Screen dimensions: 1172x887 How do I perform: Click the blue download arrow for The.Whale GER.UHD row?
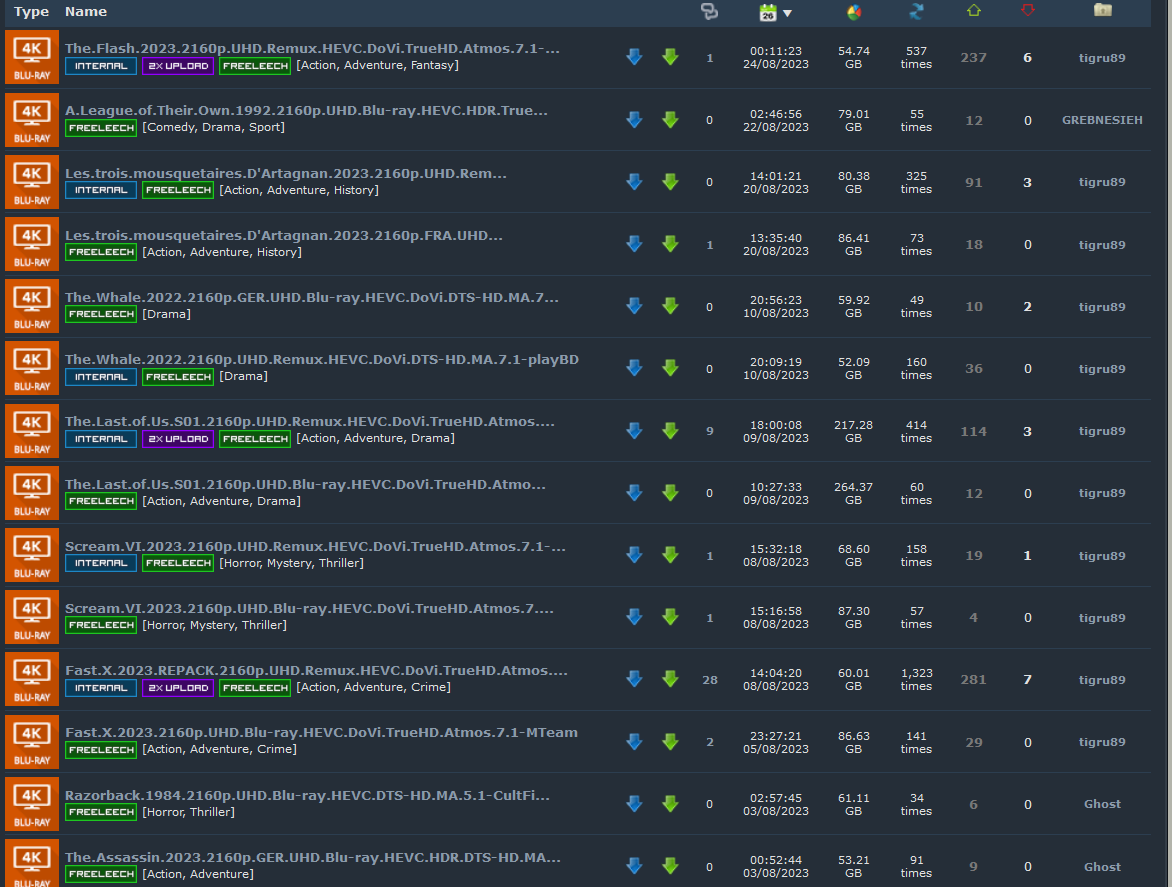point(635,306)
